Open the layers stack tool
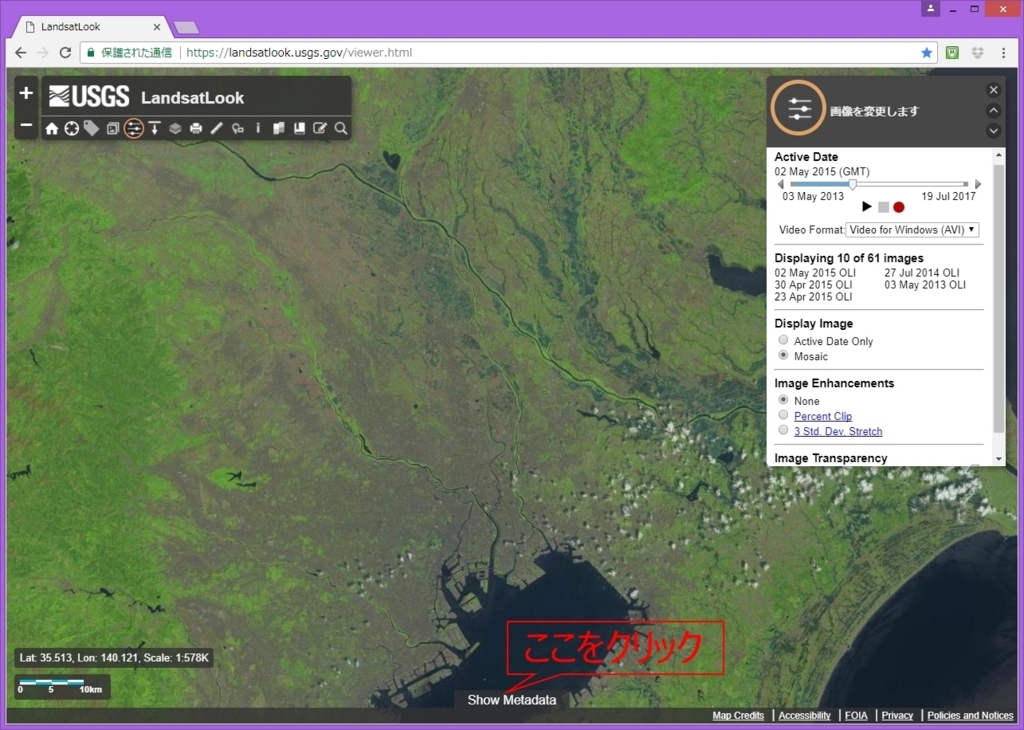The height and width of the screenshot is (730, 1024). click(175, 129)
